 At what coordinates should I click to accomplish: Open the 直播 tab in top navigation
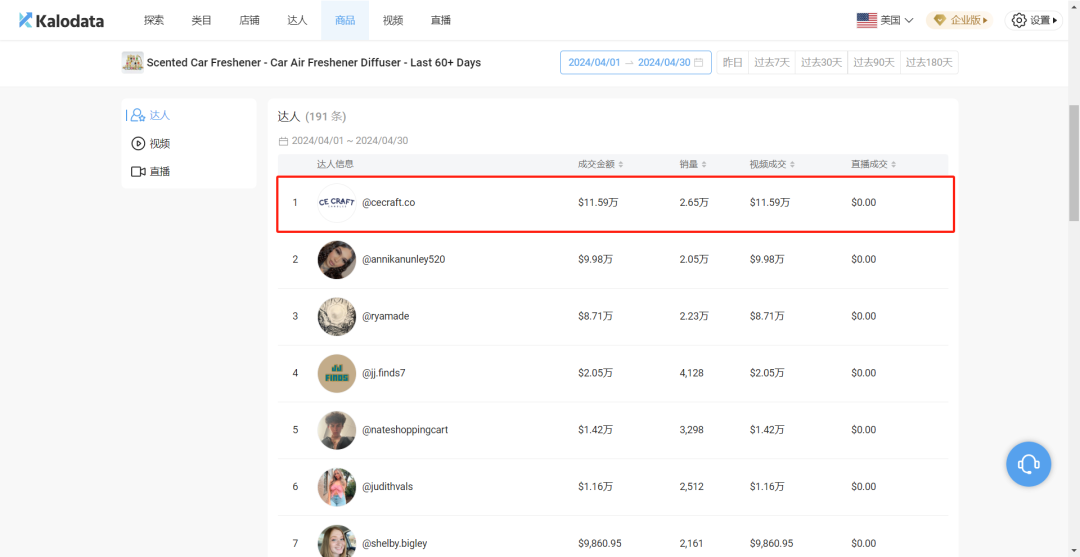(440, 21)
